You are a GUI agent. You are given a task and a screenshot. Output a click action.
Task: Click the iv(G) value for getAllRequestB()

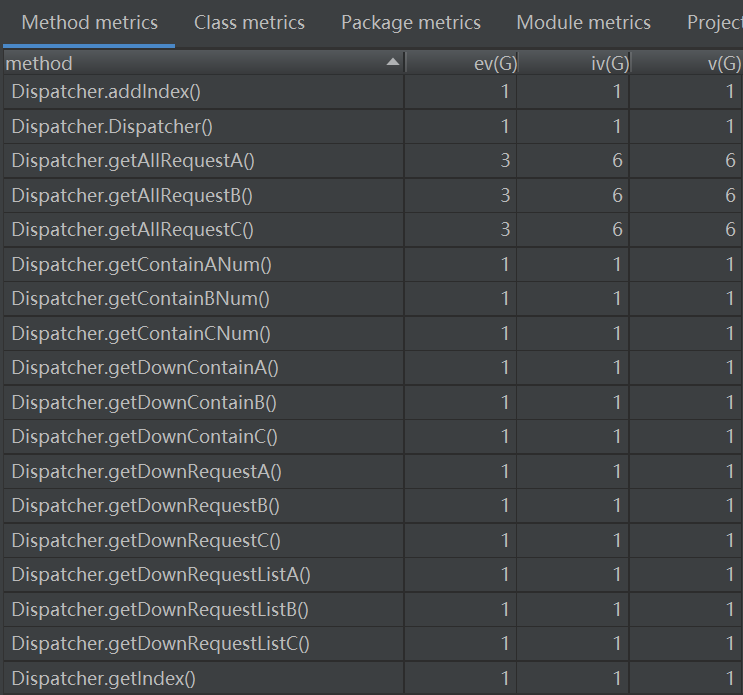(x=616, y=195)
